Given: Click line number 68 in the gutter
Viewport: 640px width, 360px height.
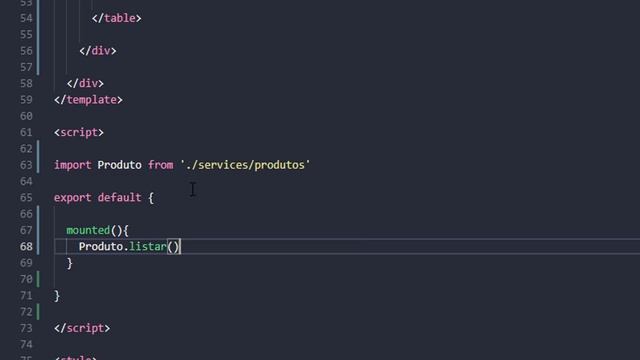Looking at the screenshot, I should pos(26,247).
